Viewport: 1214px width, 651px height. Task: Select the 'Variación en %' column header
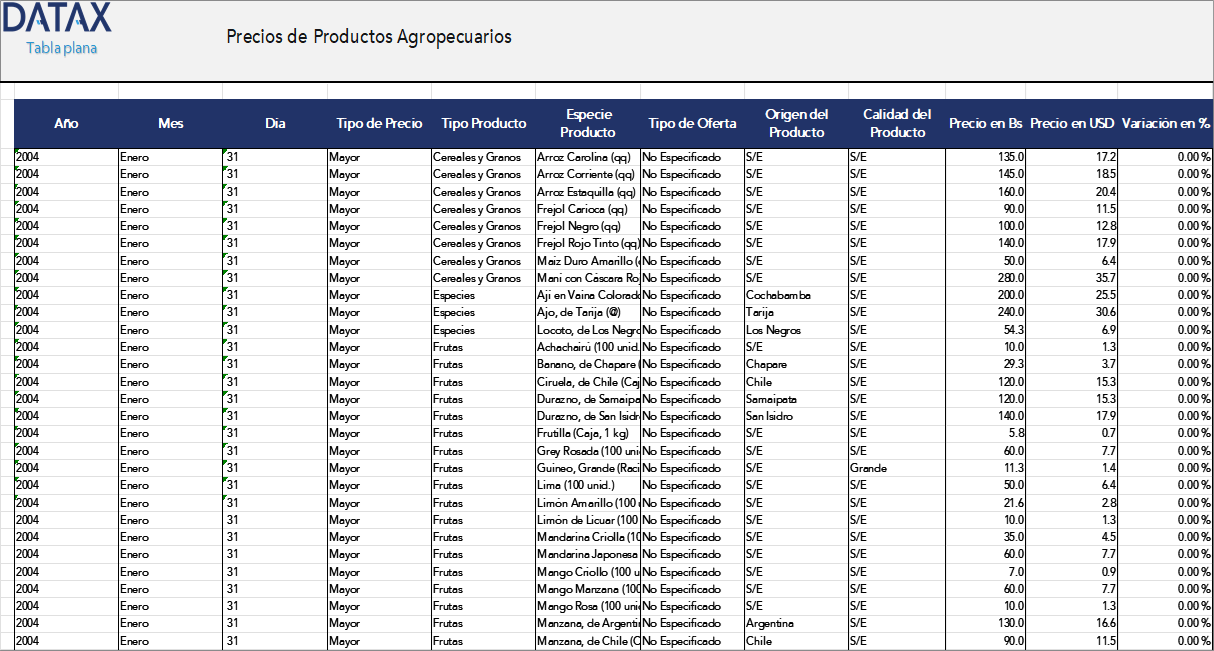[1167, 123]
